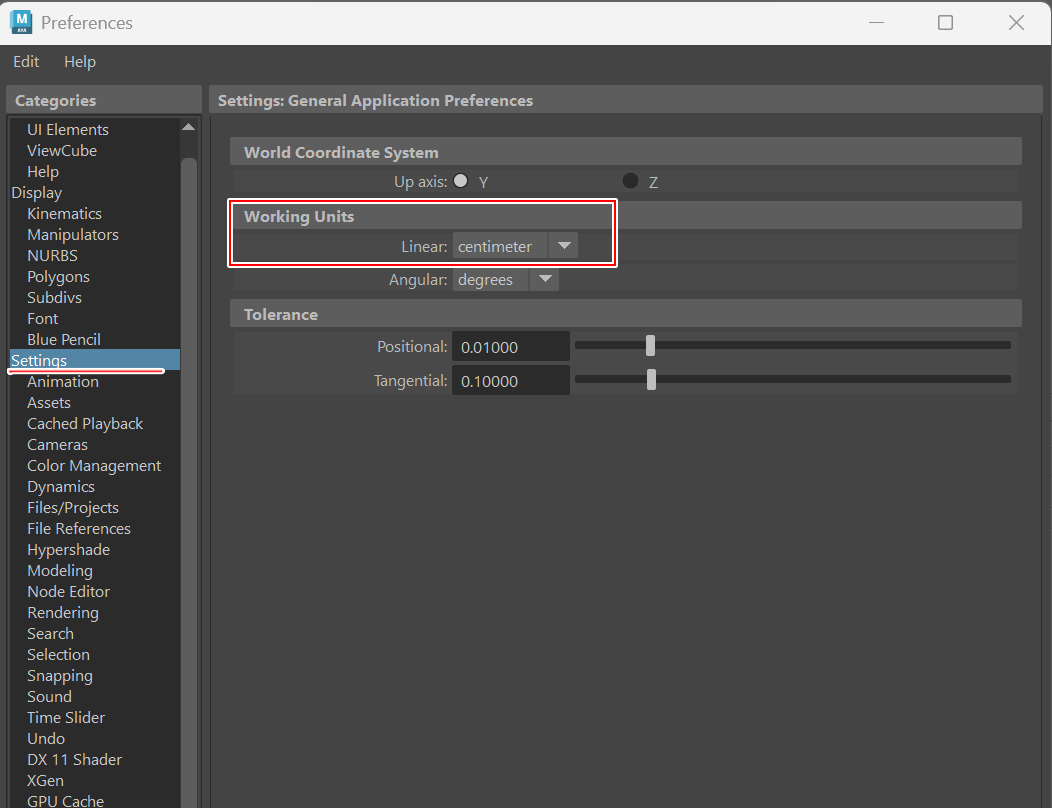This screenshot has height=808, width=1052.
Task: Click the Tangential tolerance value field
Action: (x=511, y=379)
